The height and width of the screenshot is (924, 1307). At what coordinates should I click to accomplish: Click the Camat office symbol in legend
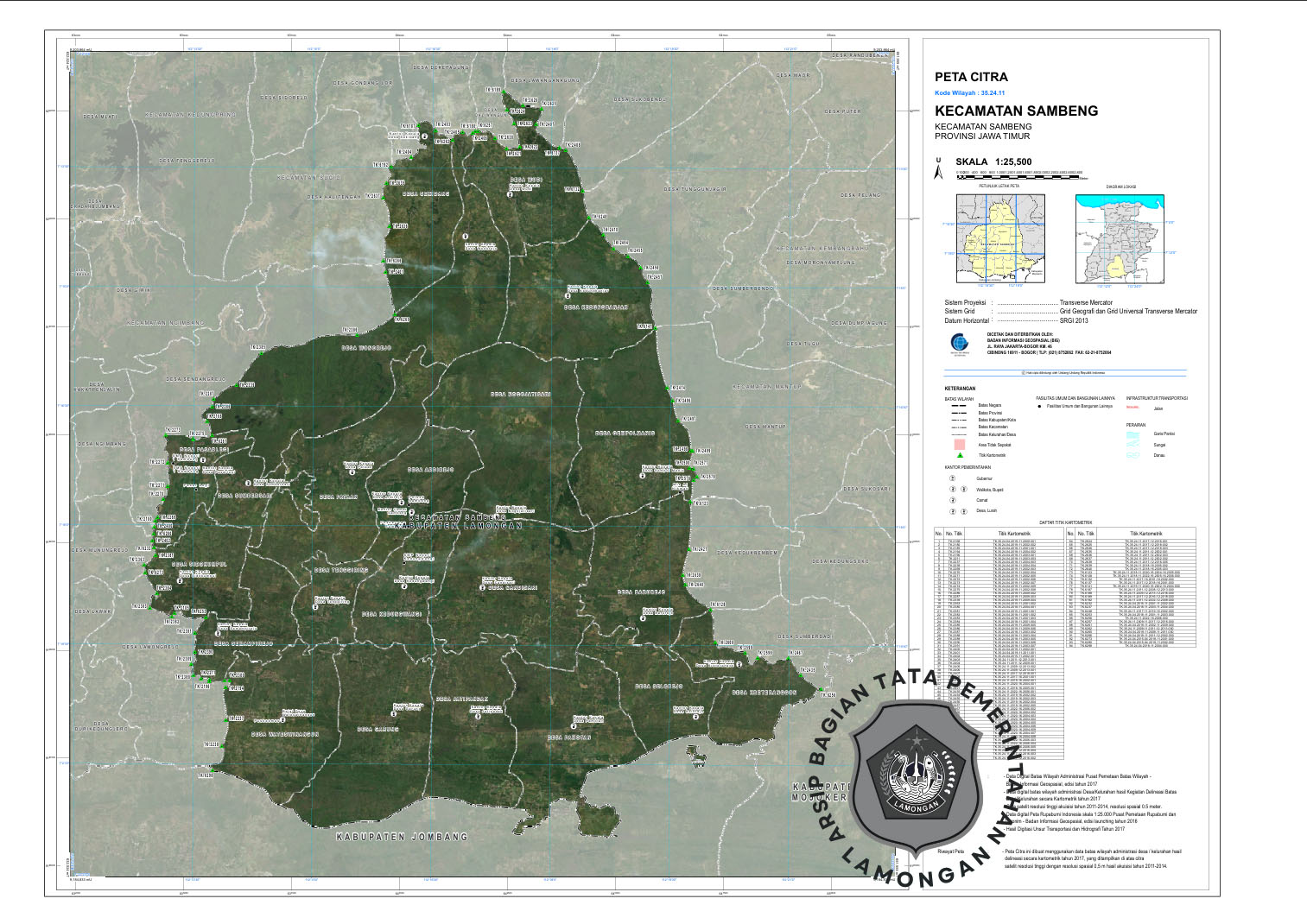[953, 500]
